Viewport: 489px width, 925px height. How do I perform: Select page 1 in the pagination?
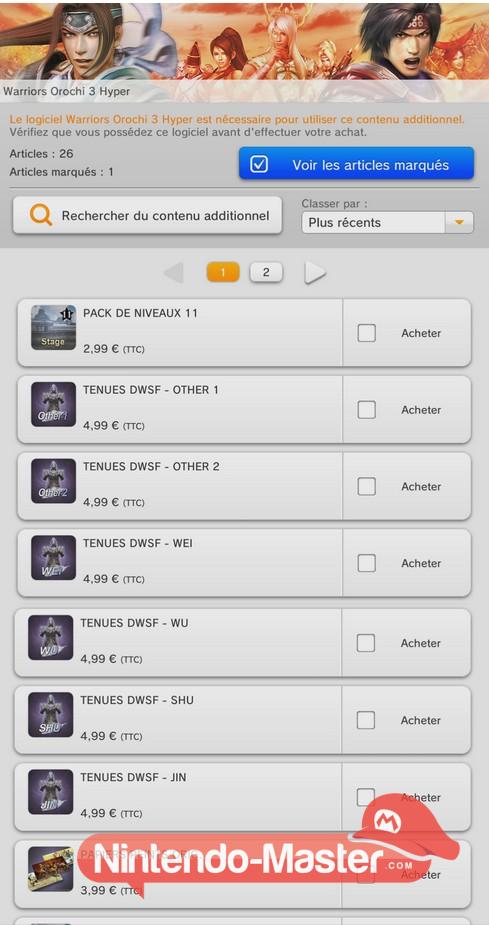223,272
